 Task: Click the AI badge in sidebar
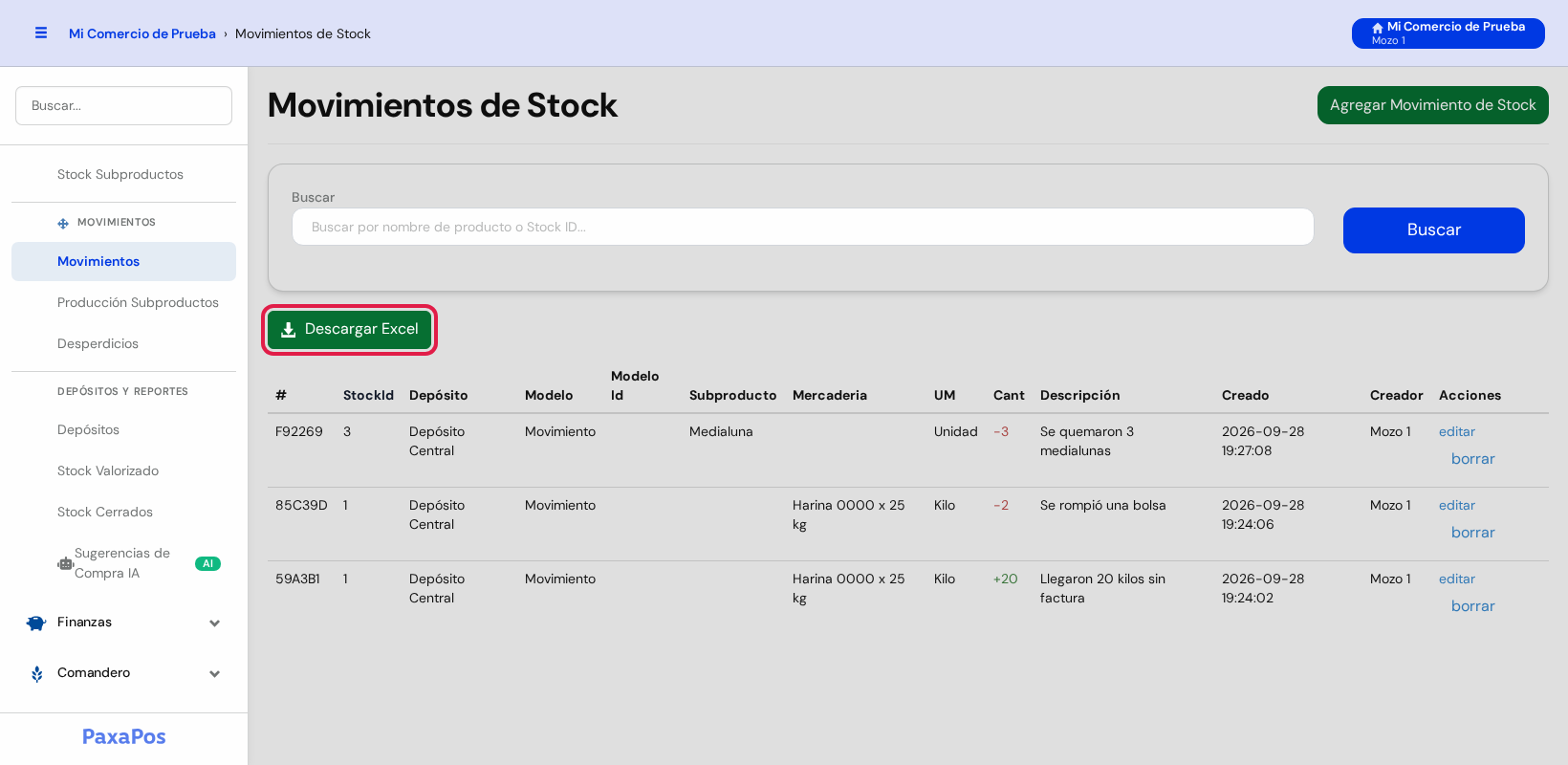point(207,563)
